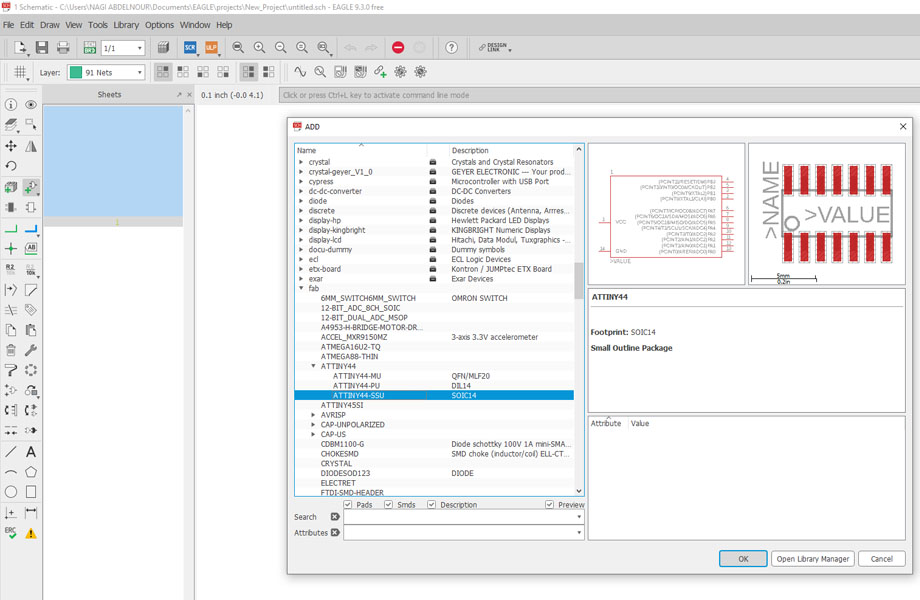Run a script with the SCR icon
The image size is (920, 600).
(x=190, y=48)
